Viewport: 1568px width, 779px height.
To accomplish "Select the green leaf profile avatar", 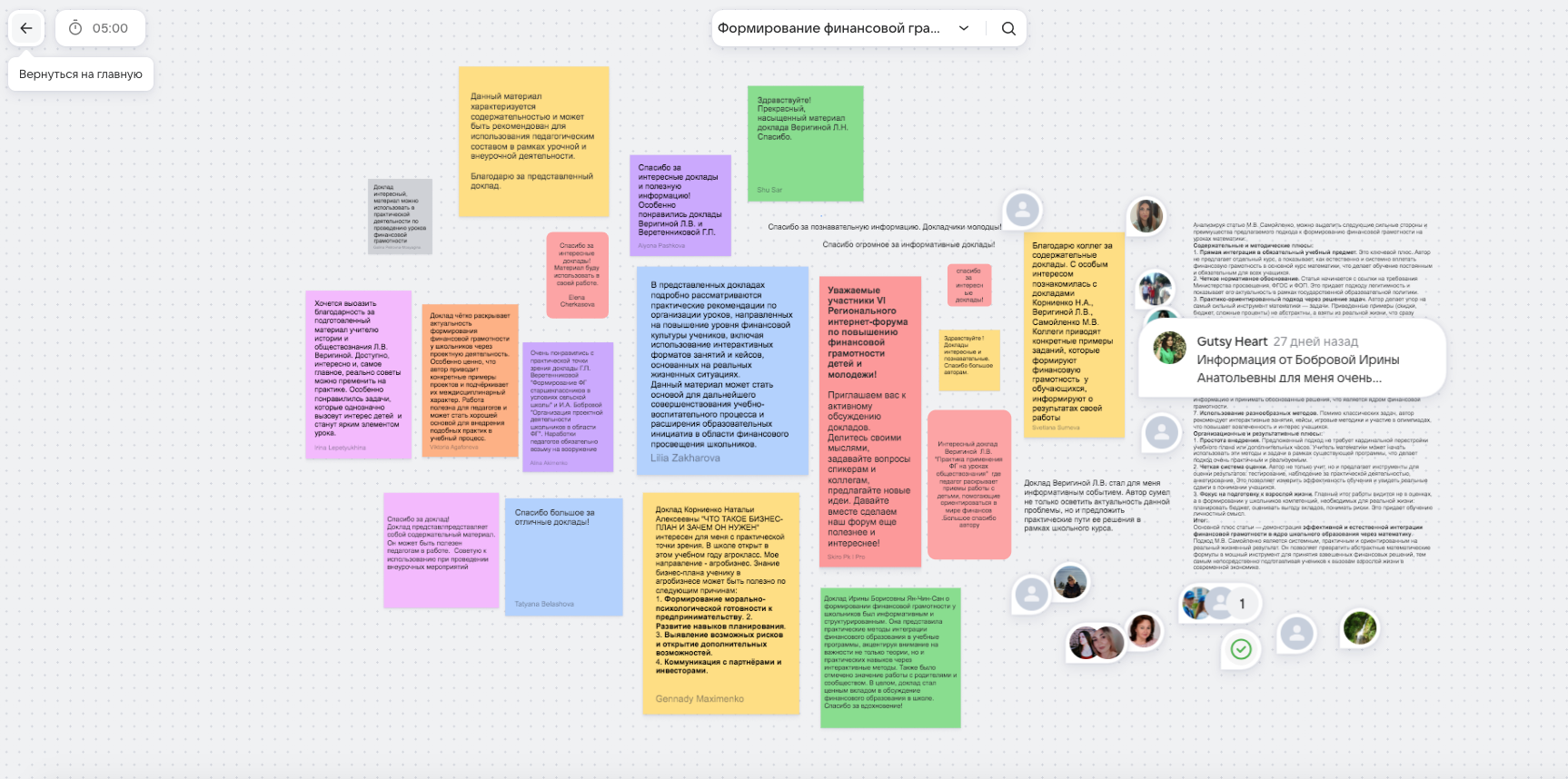I will 1359,627.
